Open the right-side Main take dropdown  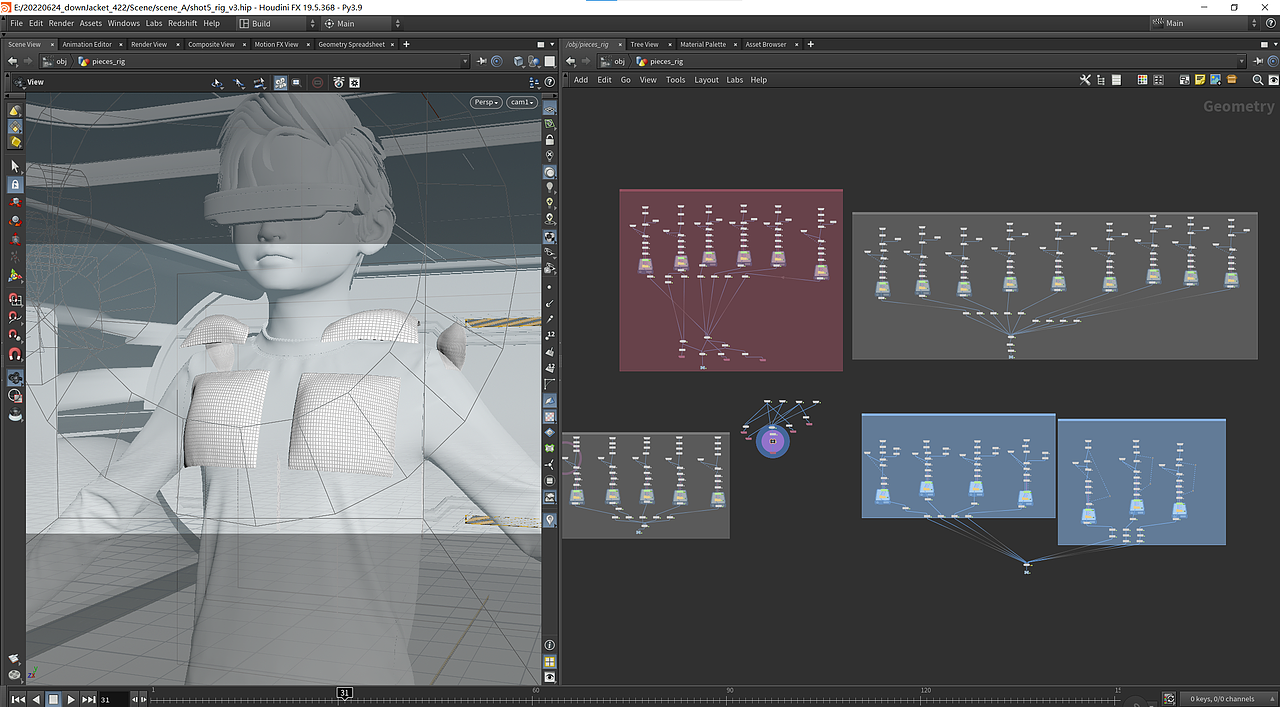(1206, 23)
